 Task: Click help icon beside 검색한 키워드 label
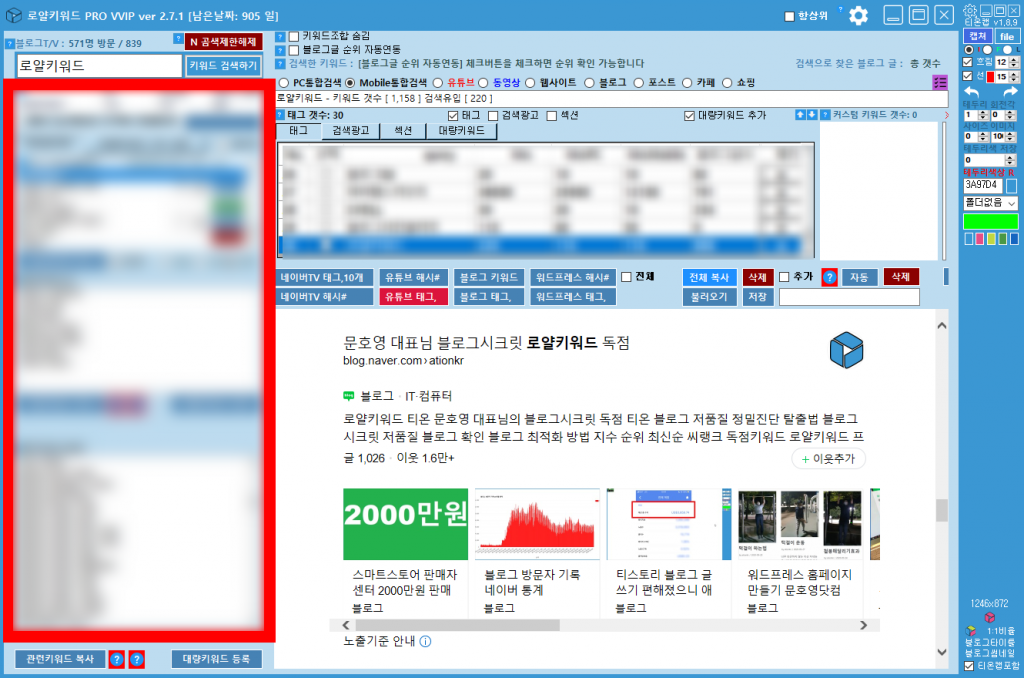tap(280, 63)
